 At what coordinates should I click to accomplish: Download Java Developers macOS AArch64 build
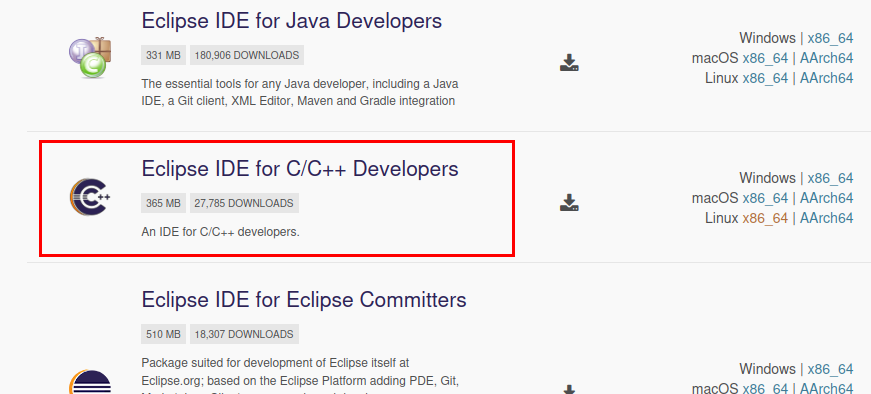pos(826,58)
